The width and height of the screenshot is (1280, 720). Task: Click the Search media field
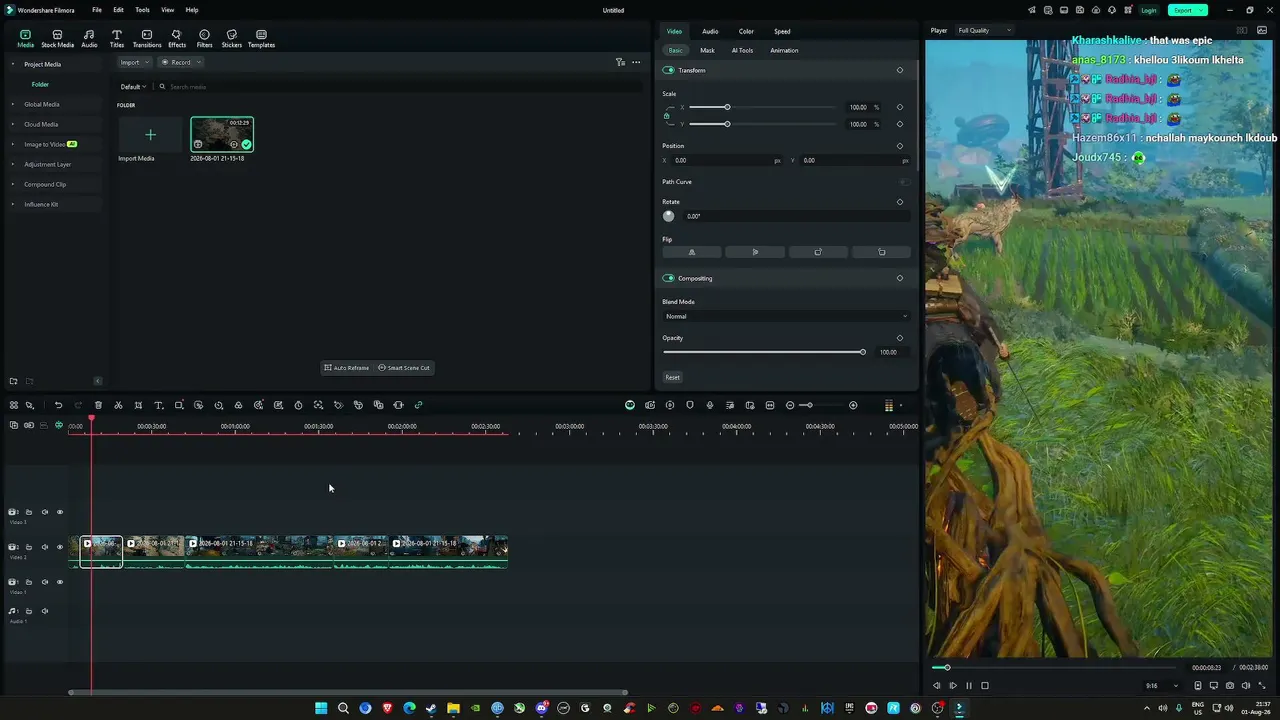tap(400, 87)
